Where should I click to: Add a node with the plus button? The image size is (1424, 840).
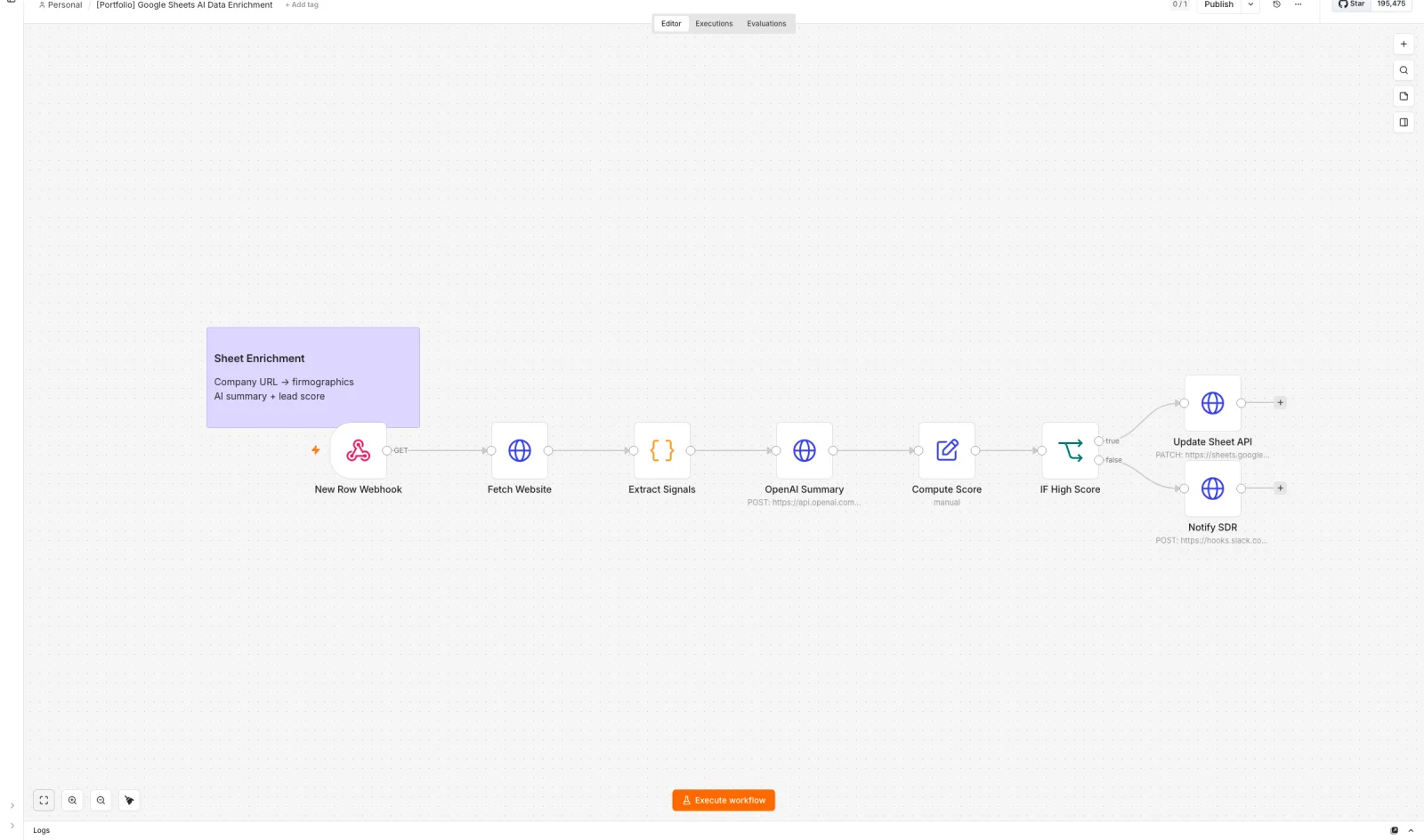coord(1404,44)
